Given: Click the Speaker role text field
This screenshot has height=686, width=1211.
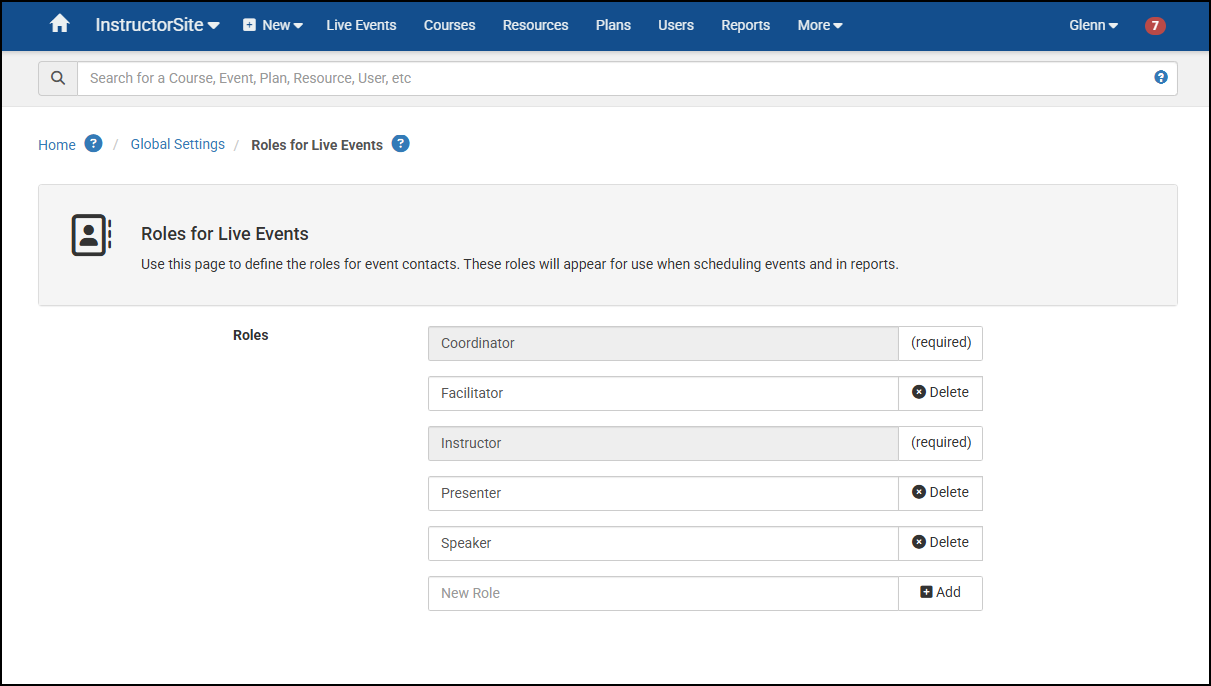Looking at the screenshot, I should [x=663, y=543].
